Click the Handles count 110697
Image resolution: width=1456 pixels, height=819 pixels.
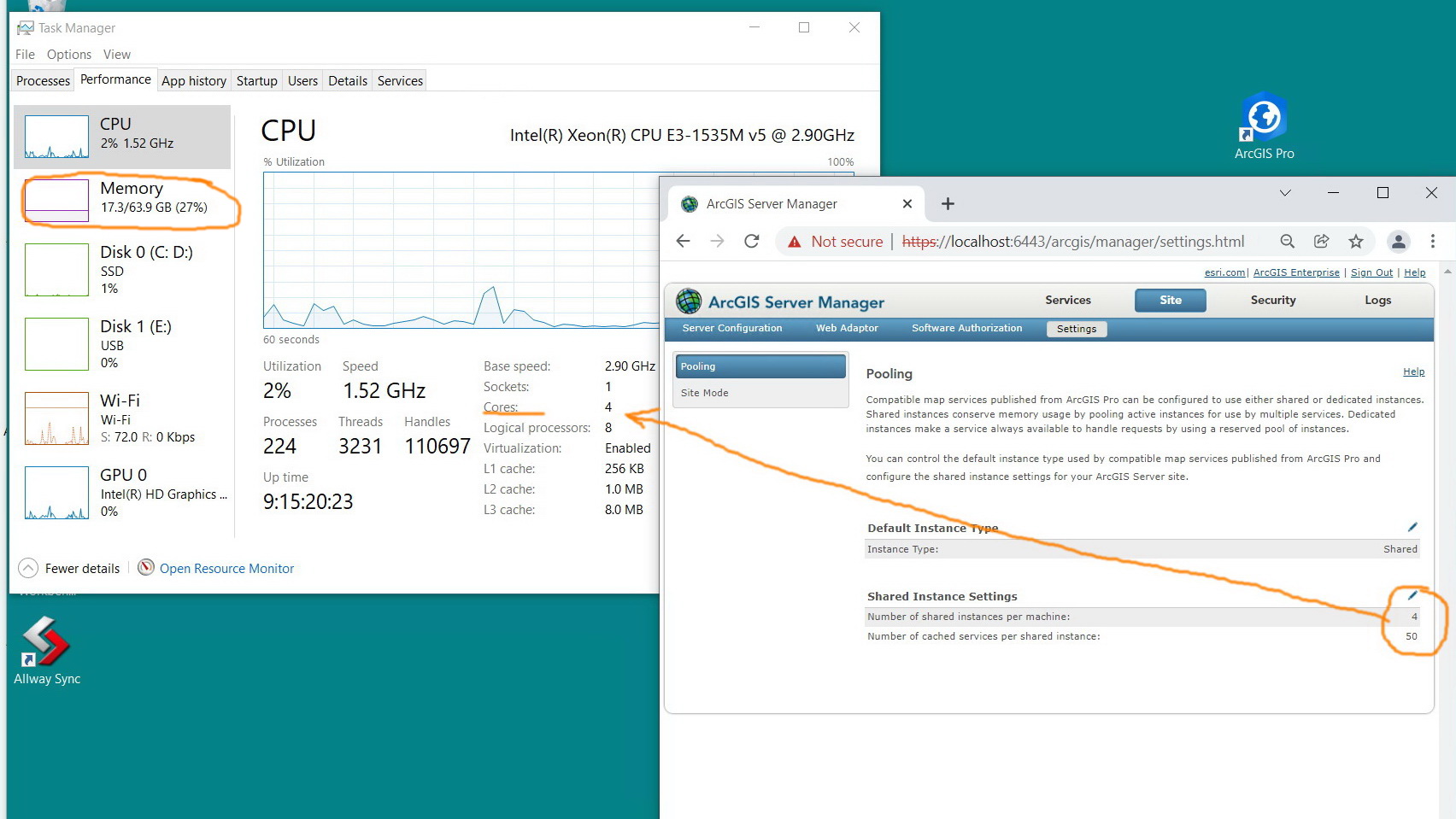(x=437, y=446)
